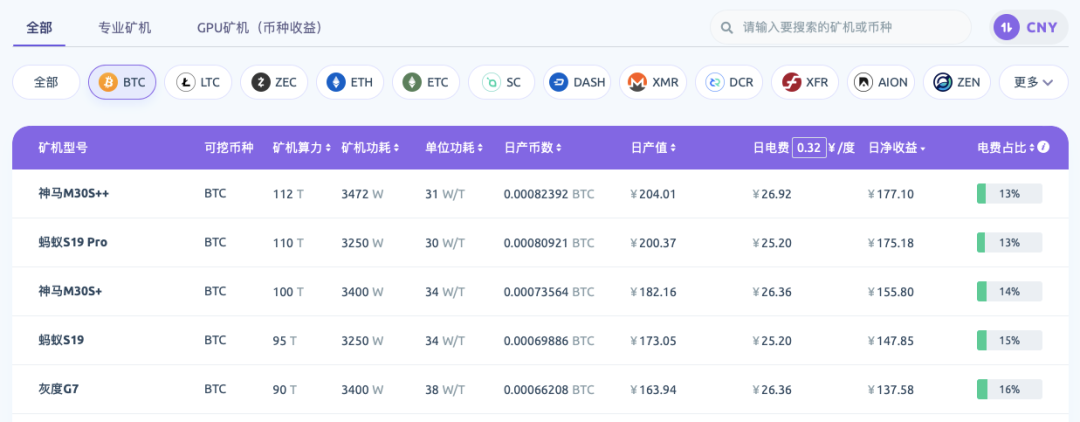1080x422 pixels.
Task: Toggle the SC coin filter
Action: (501, 82)
